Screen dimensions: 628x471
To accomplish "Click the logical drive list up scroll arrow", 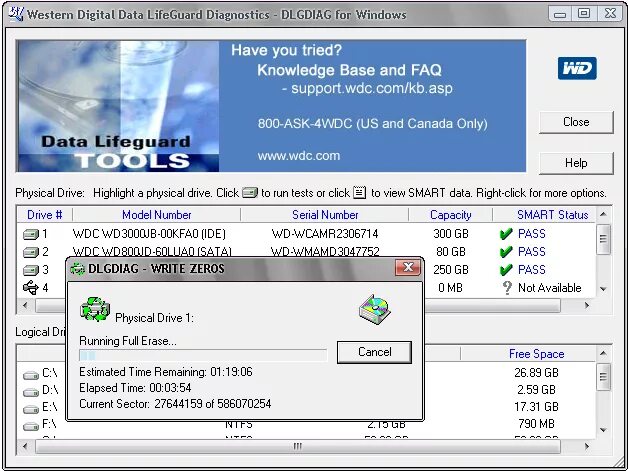I will [603, 353].
